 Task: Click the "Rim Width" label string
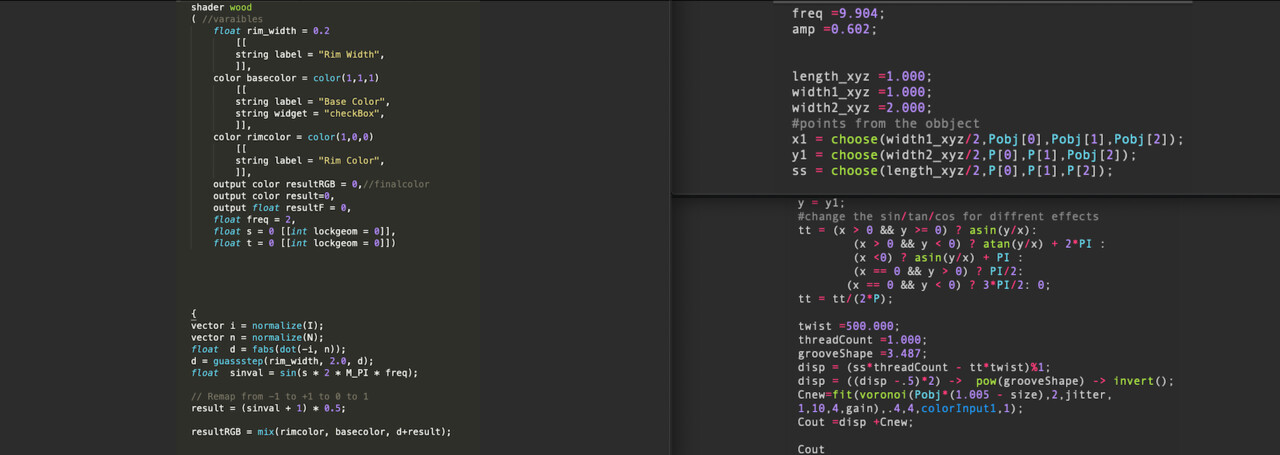(x=351, y=54)
